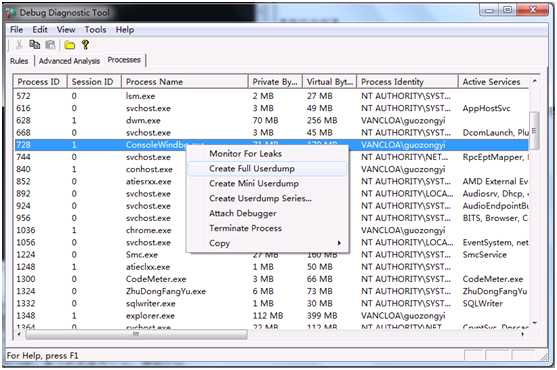Click the Debug Diagnostic Tool title icon
The image size is (557, 370).
(11, 13)
